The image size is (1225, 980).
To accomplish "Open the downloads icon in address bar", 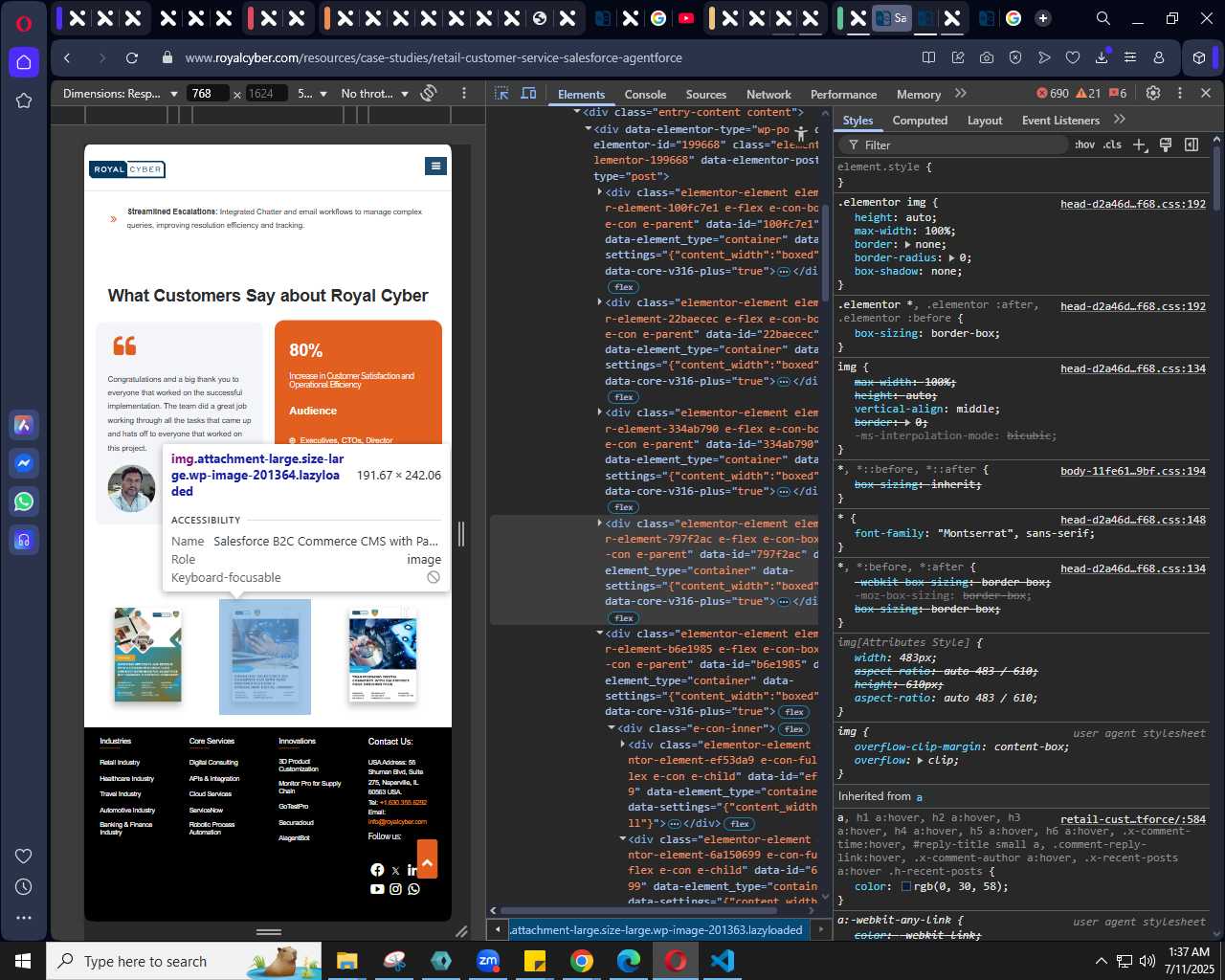I will coord(1102,58).
